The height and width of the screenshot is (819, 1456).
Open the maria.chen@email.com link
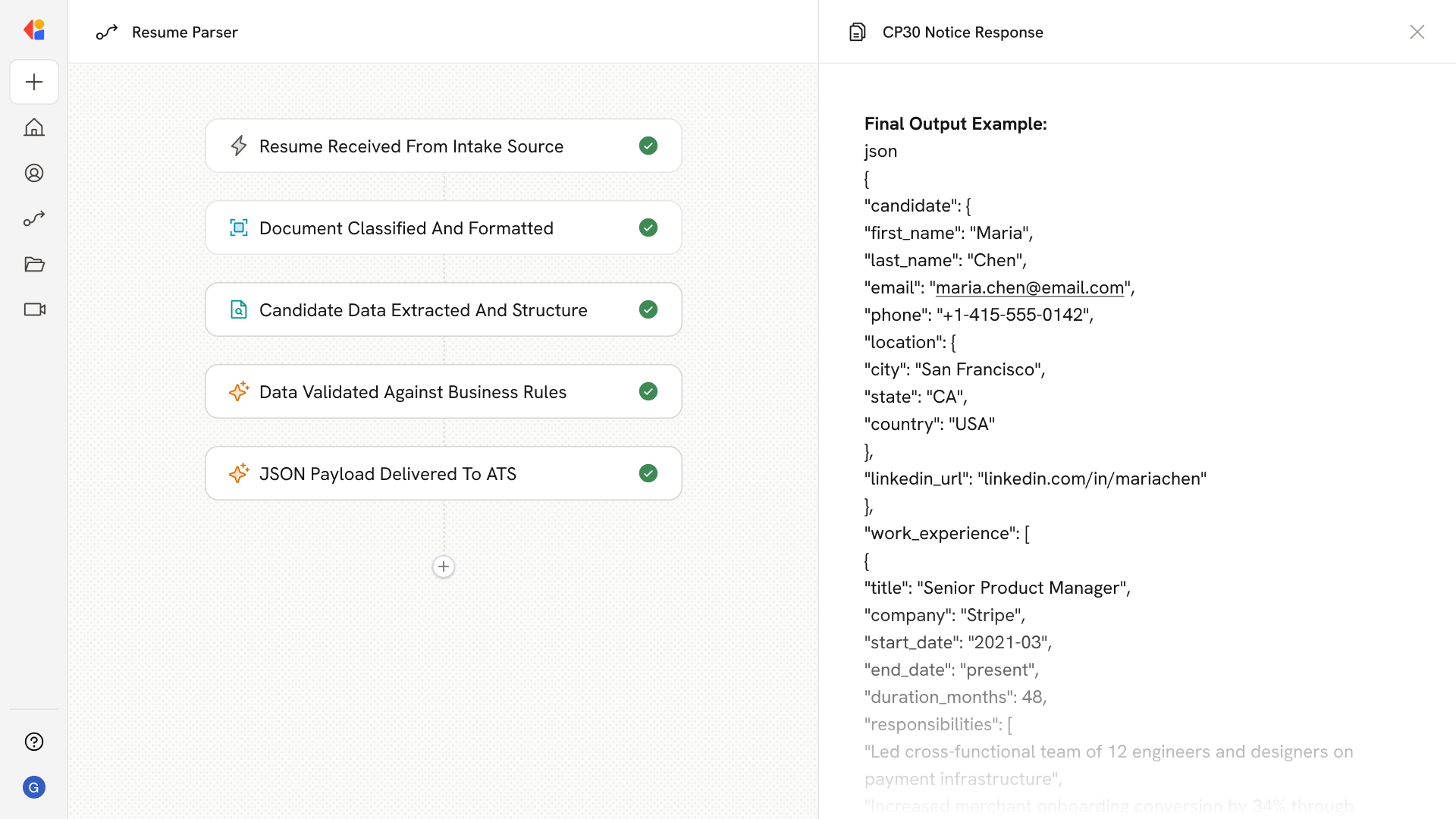click(1029, 287)
